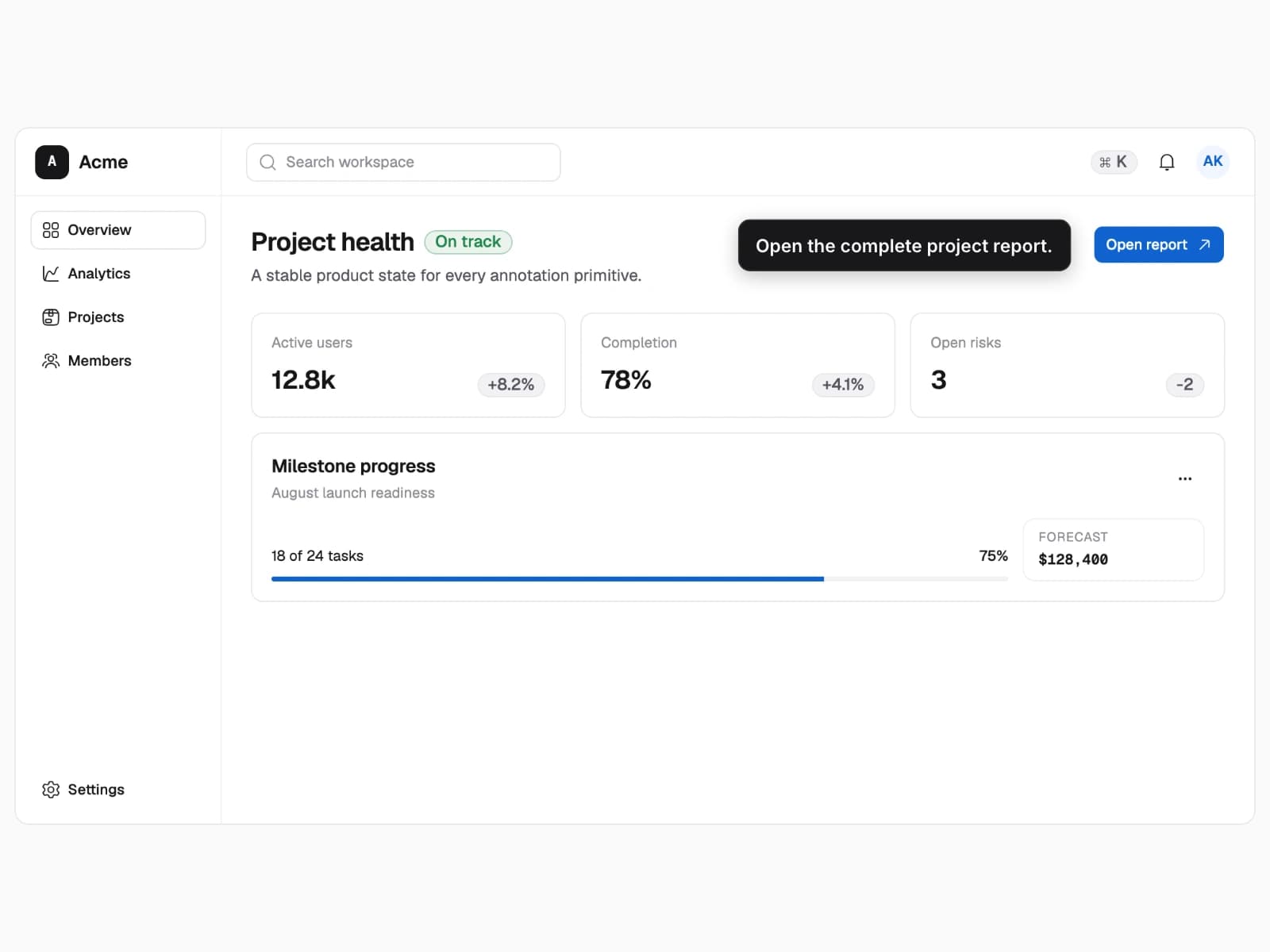This screenshot has height=952, width=1270.
Task: Click the Open risks value 3
Action: (x=938, y=380)
